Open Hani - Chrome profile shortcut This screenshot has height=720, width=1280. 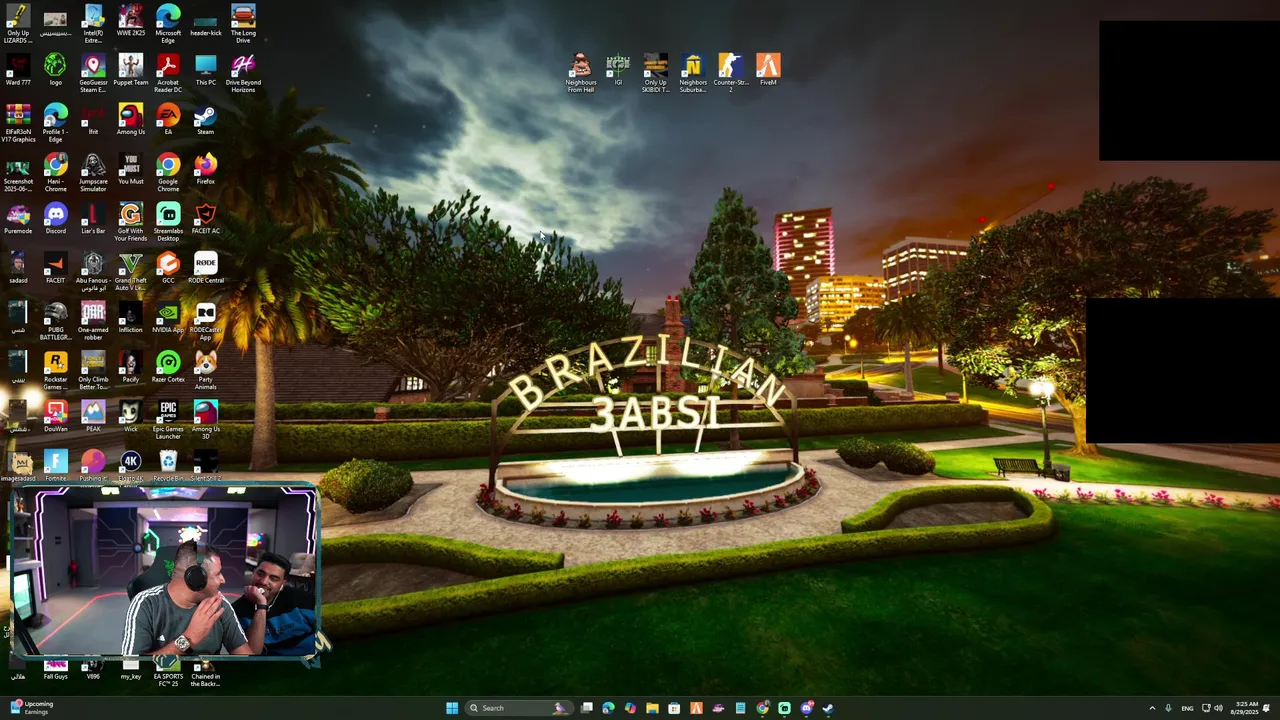pyautogui.click(x=56, y=172)
